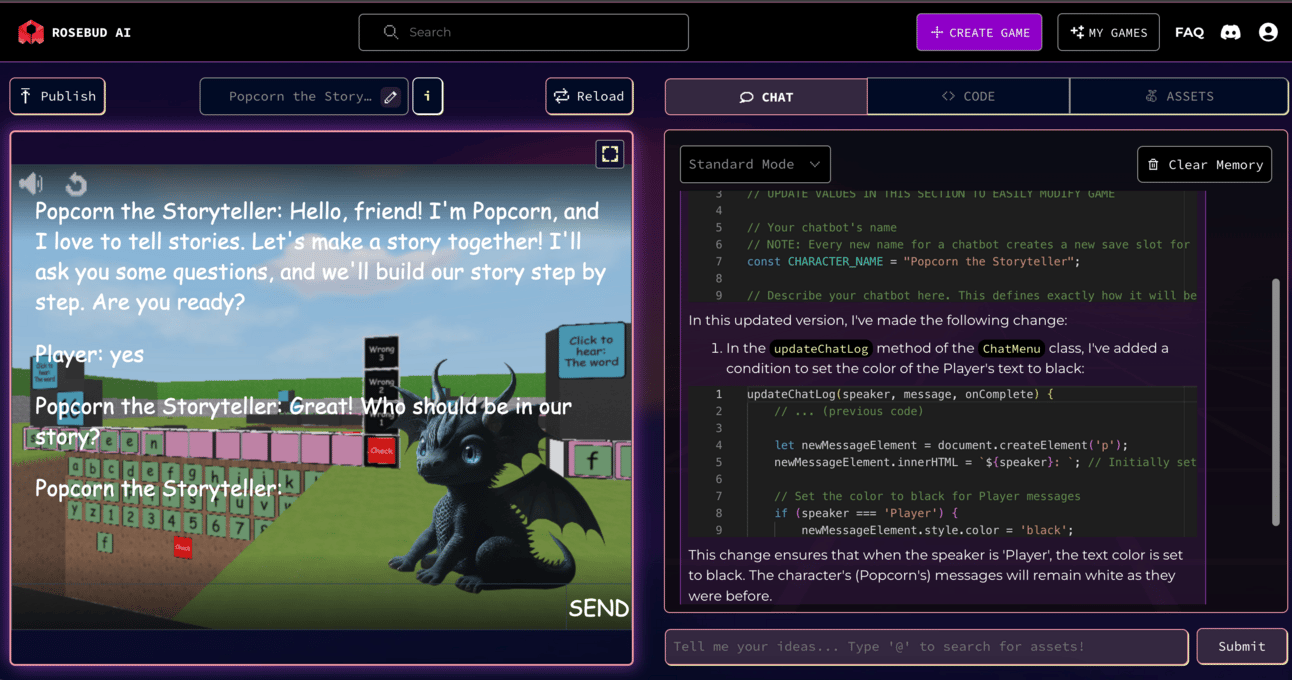The width and height of the screenshot is (1292, 680).
Task: Click the green "f" letter block beside the sign
Action: click(x=592, y=460)
